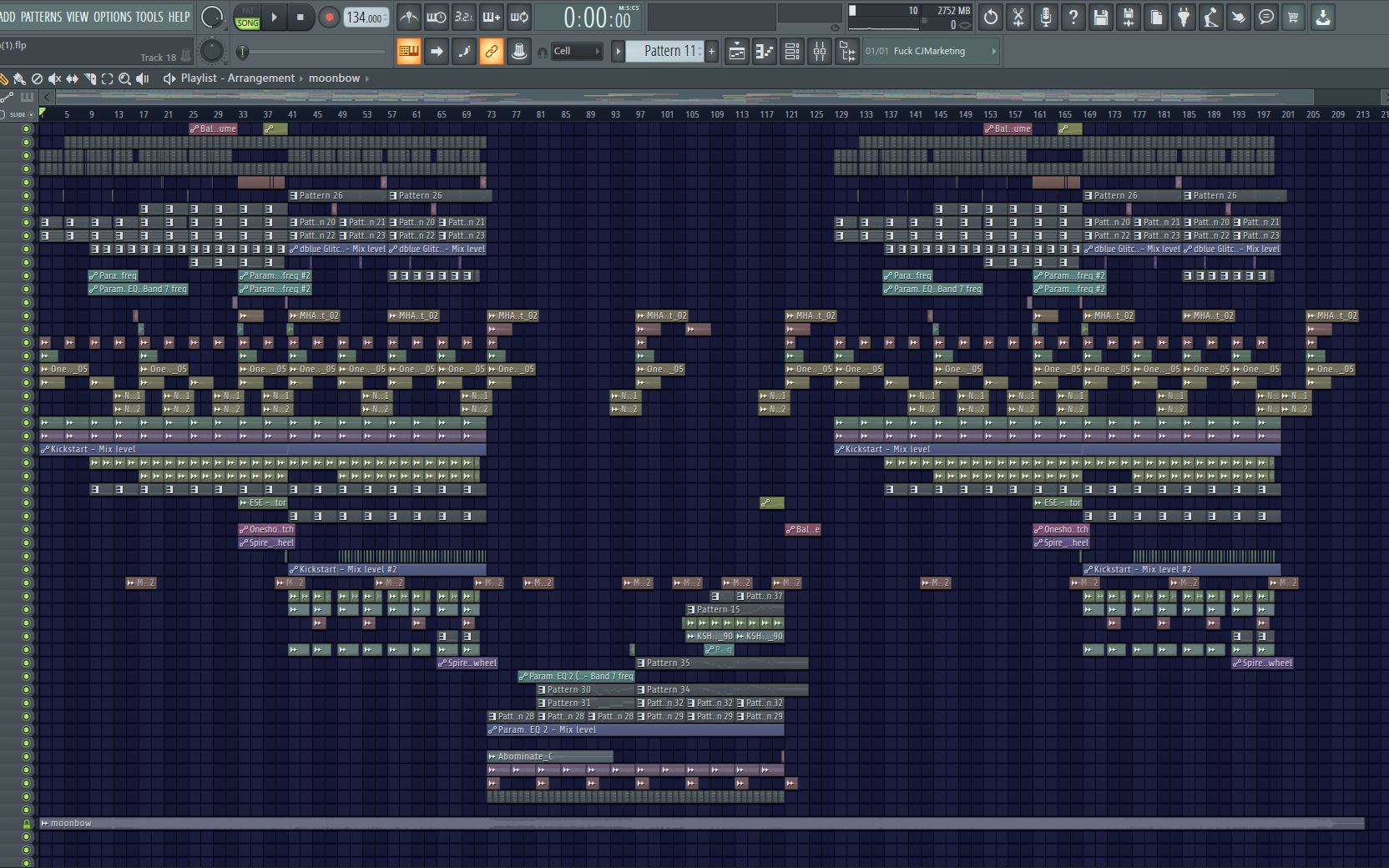Select the Slip tool
This screenshot has height=868, width=1389.
[72, 78]
